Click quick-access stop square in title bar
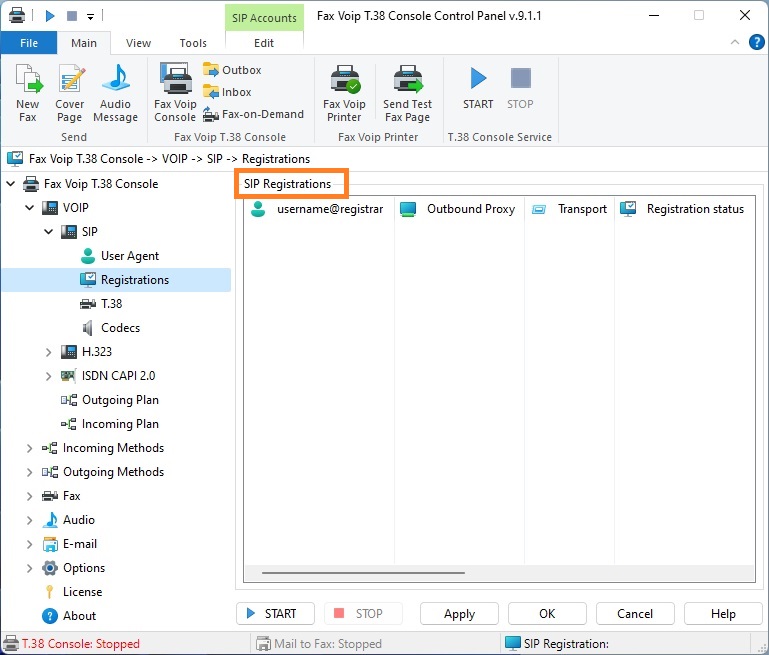The image size is (769, 655). point(72,16)
